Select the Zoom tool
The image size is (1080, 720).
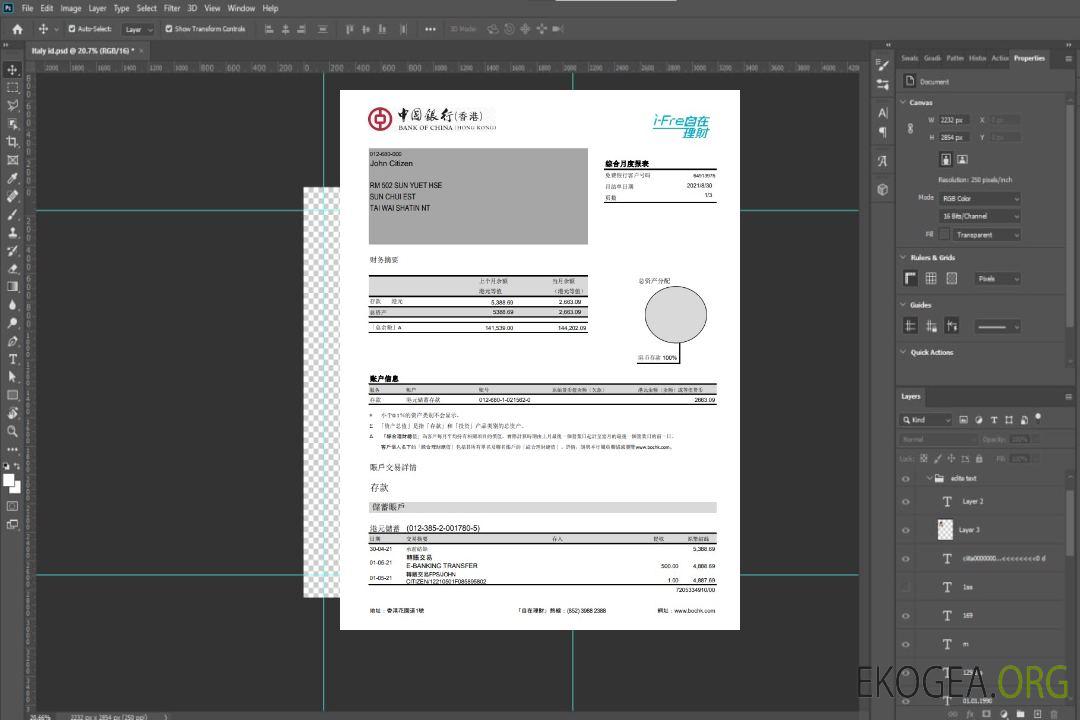[x=12, y=431]
